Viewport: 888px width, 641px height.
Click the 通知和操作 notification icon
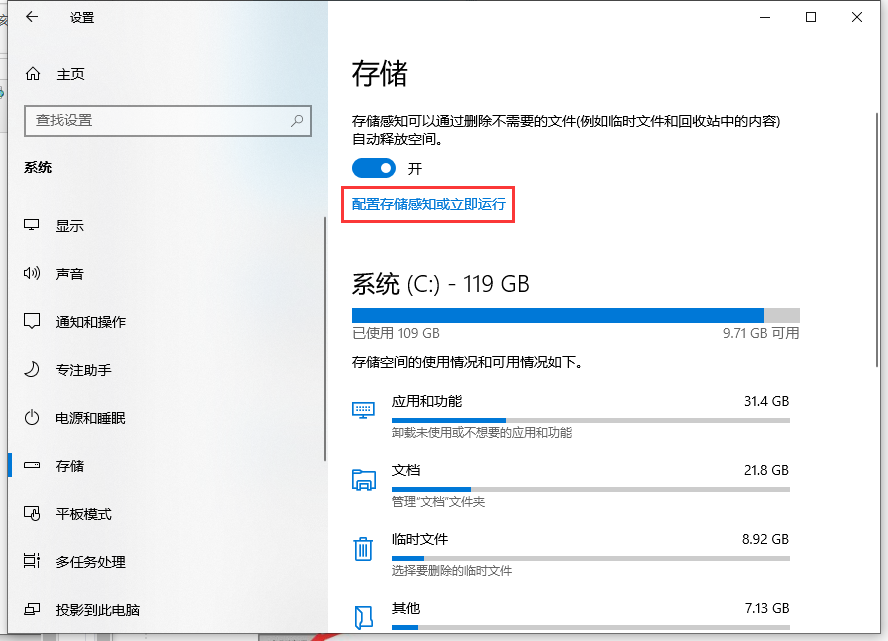(33, 321)
